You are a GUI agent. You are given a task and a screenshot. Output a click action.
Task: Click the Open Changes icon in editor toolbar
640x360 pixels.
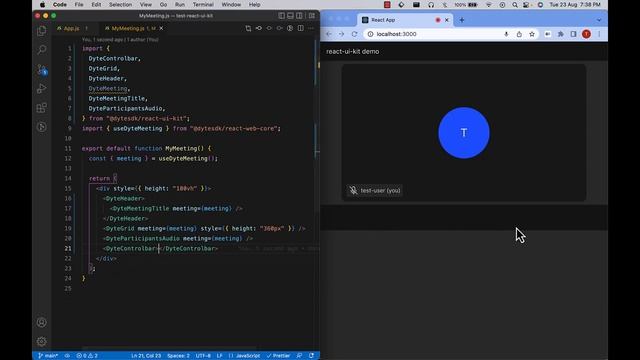pyautogui.click(x=248, y=28)
